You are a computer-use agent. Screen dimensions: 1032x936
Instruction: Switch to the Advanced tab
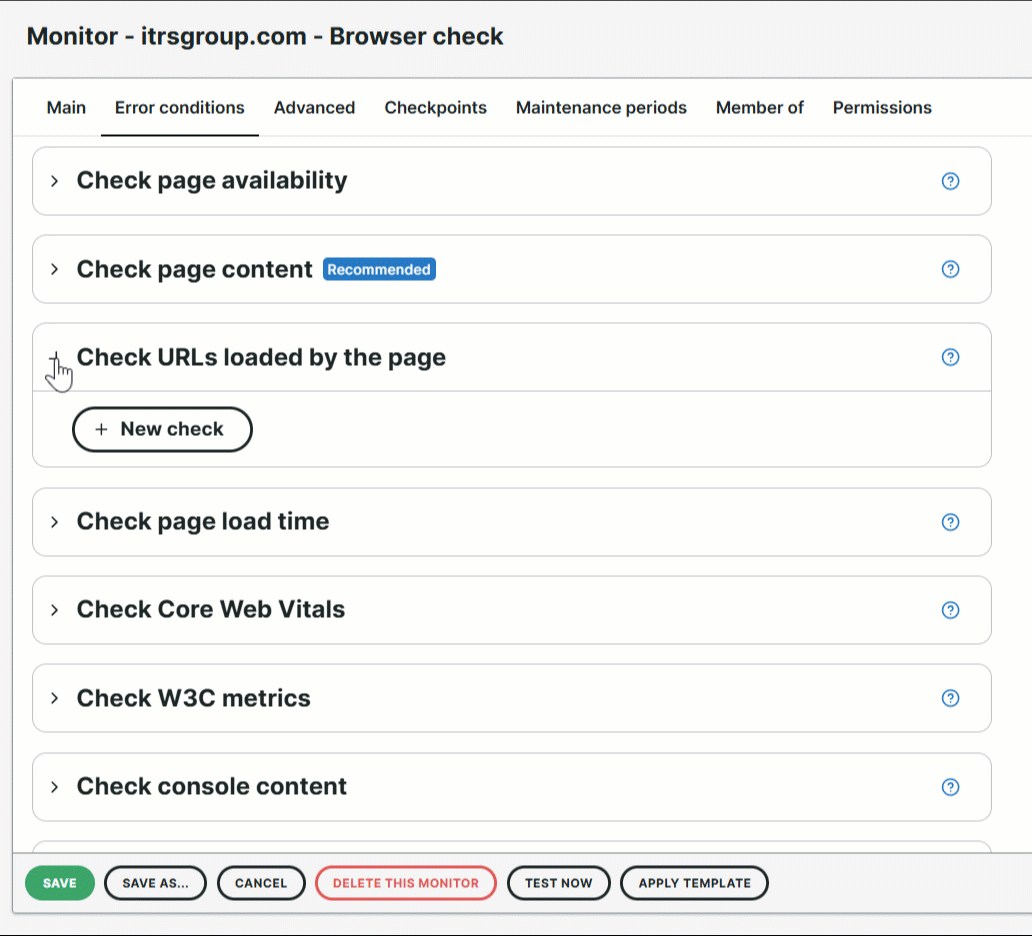pos(315,107)
